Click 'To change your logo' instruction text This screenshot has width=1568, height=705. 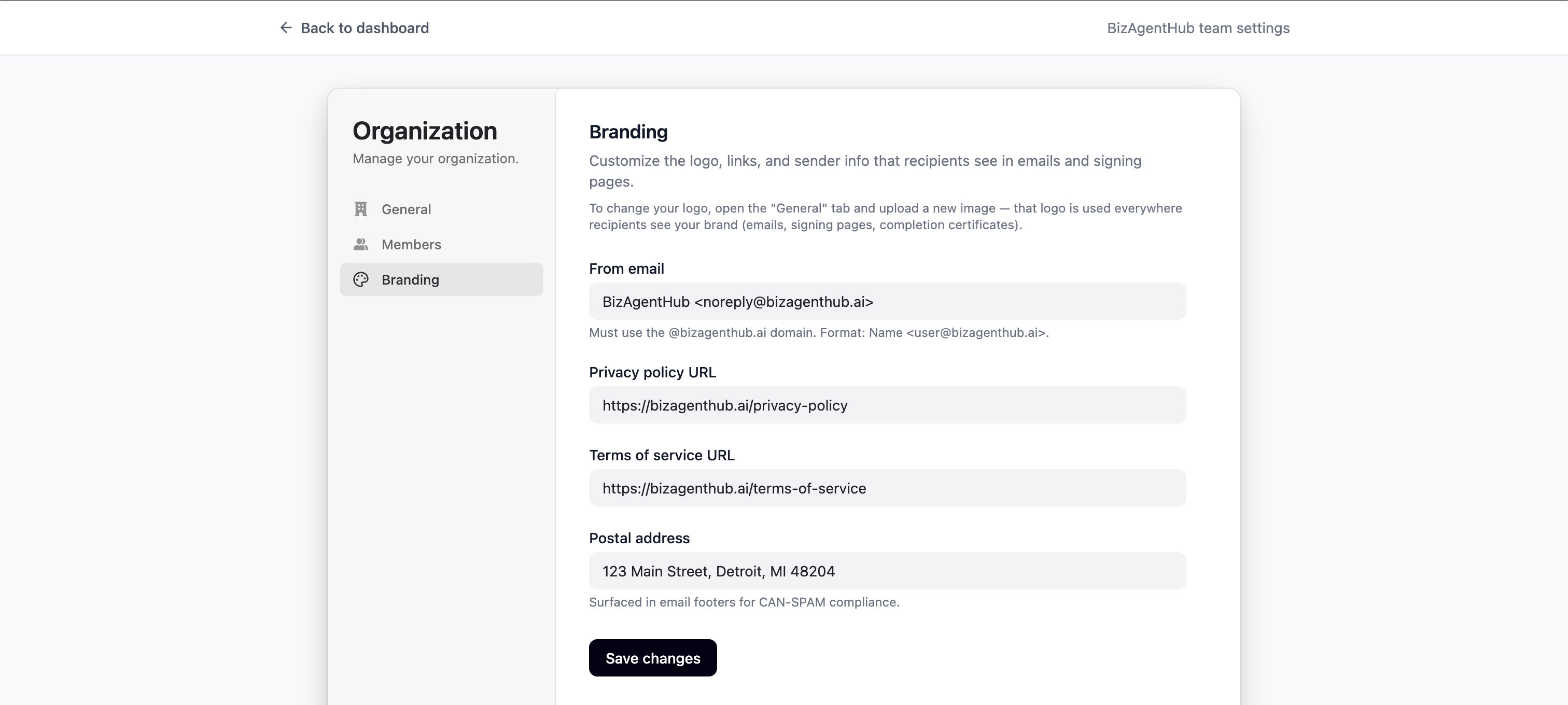click(x=886, y=217)
